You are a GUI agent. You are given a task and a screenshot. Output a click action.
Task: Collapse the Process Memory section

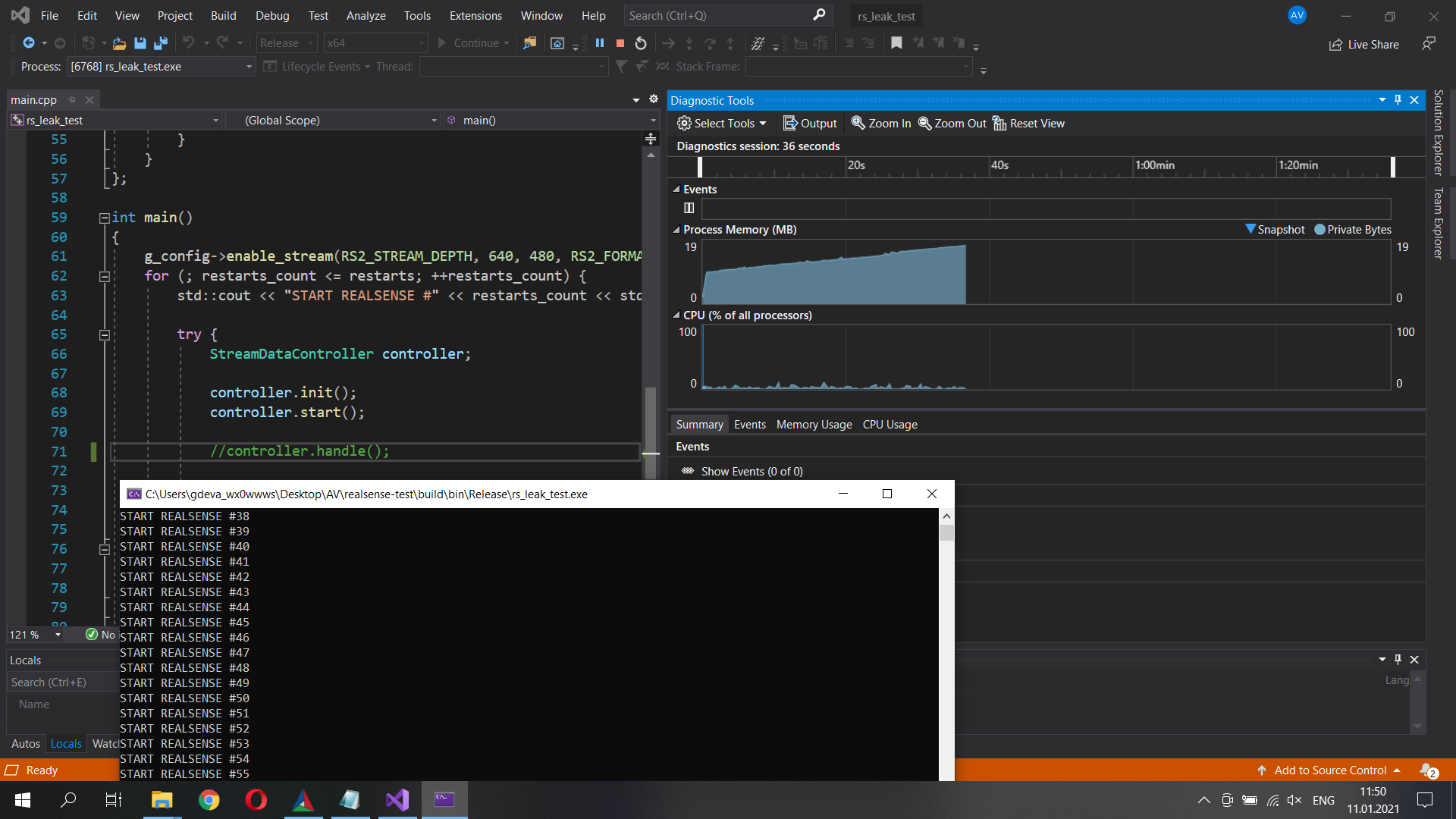pyautogui.click(x=676, y=229)
